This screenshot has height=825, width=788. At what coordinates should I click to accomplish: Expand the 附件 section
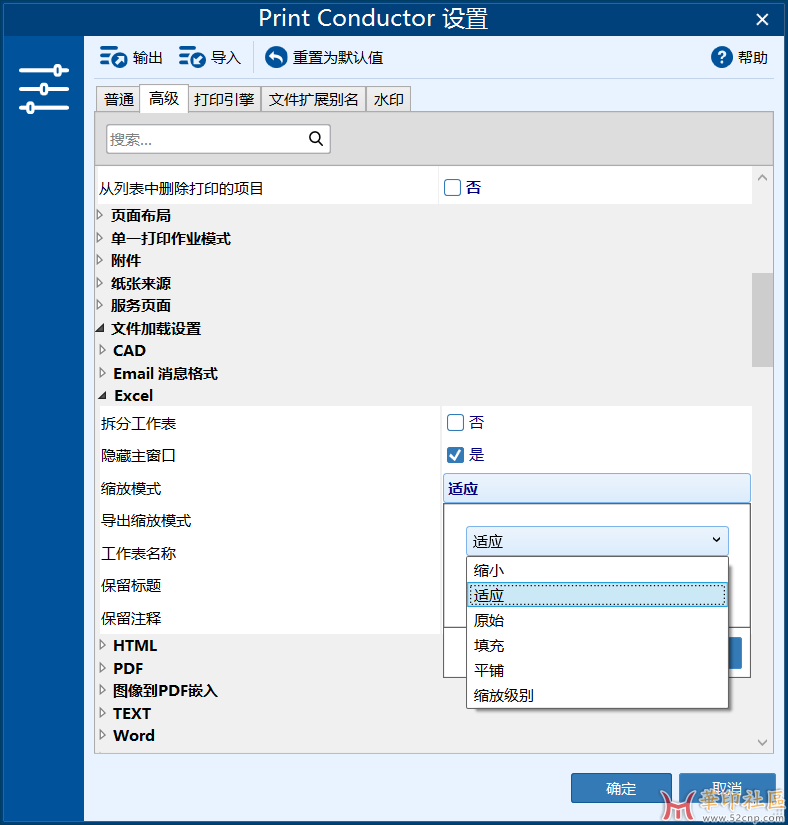(x=100, y=260)
